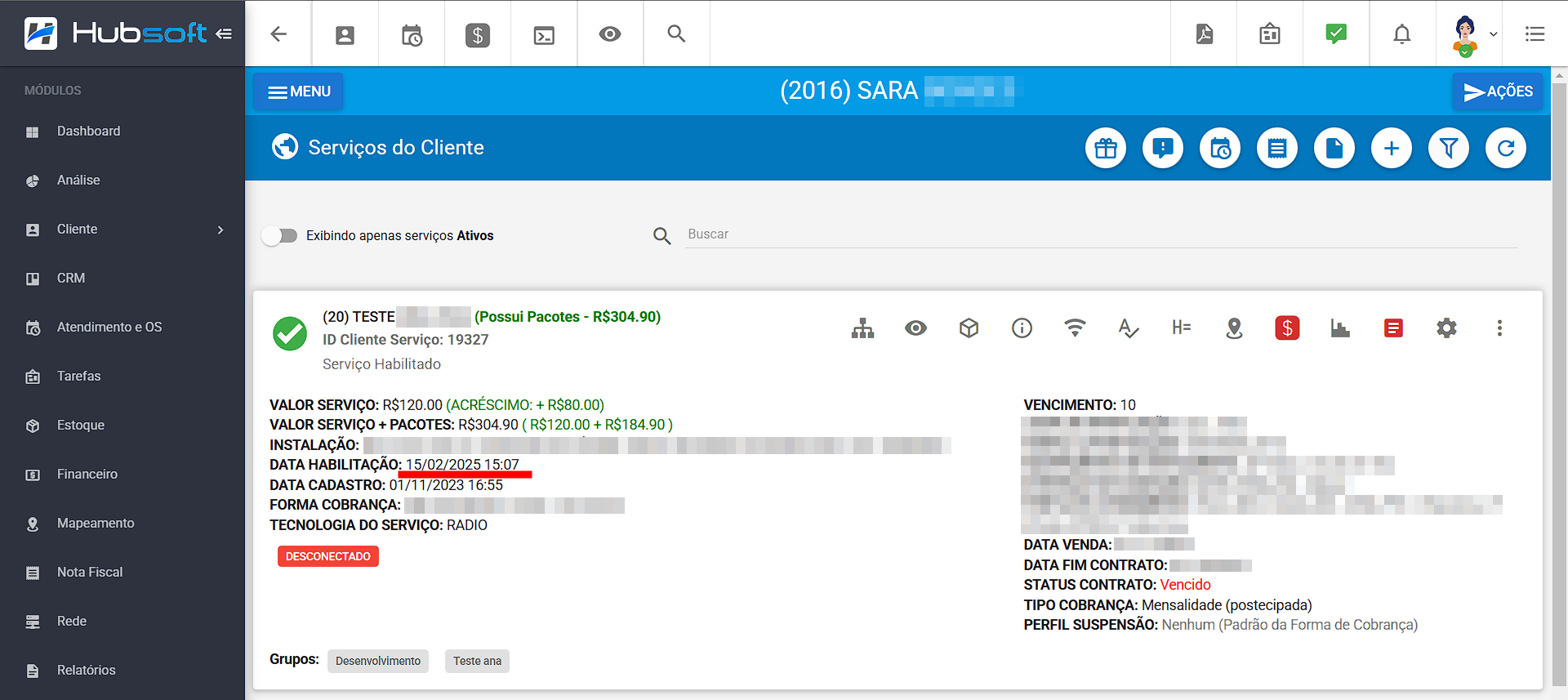
Task: Open the PDF document icon in the top bar
Action: [x=1204, y=33]
